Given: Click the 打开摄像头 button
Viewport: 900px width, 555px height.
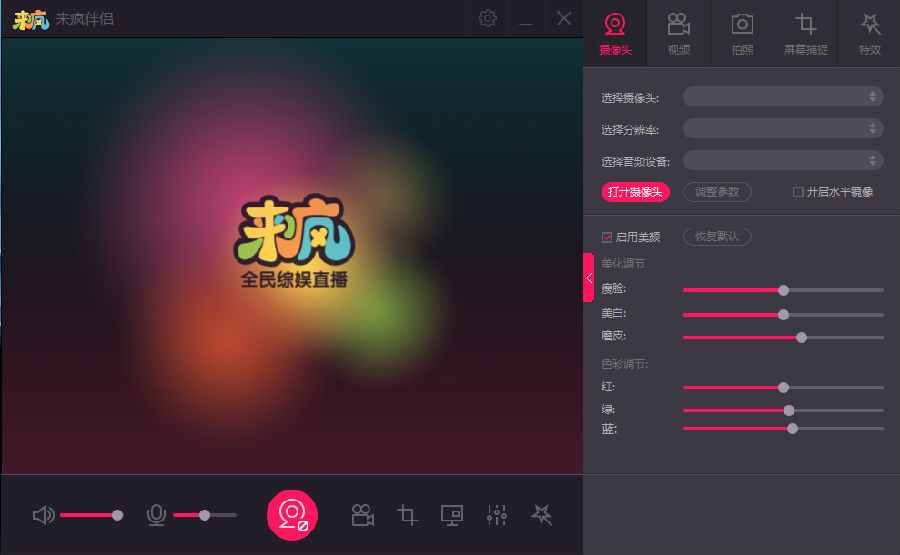Looking at the screenshot, I should pyautogui.click(x=636, y=192).
